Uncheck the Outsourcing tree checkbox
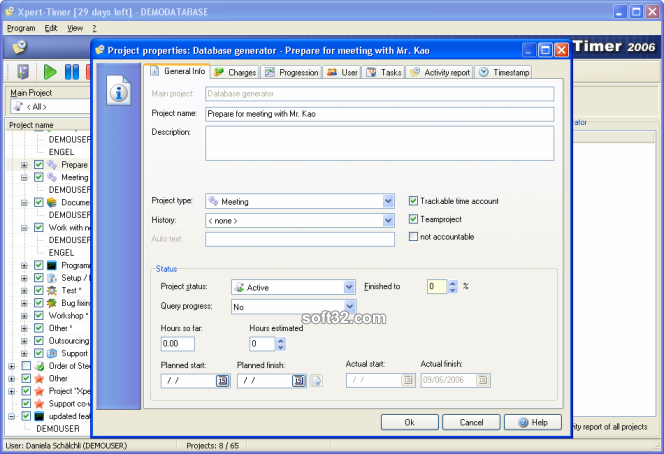 coord(39,340)
